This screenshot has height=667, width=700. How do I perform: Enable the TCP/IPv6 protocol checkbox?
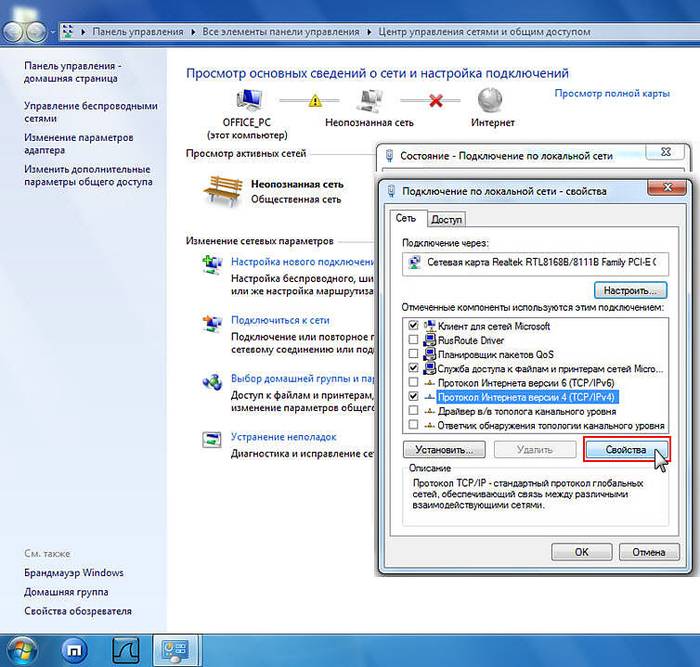tap(413, 383)
